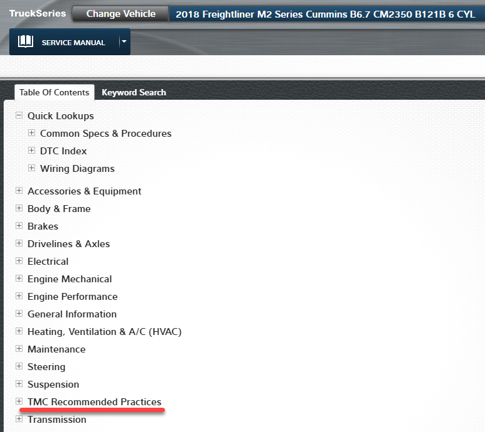Screen dimensions: 485x432
Task: Select the Maintenance label
Action: pos(57,349)
